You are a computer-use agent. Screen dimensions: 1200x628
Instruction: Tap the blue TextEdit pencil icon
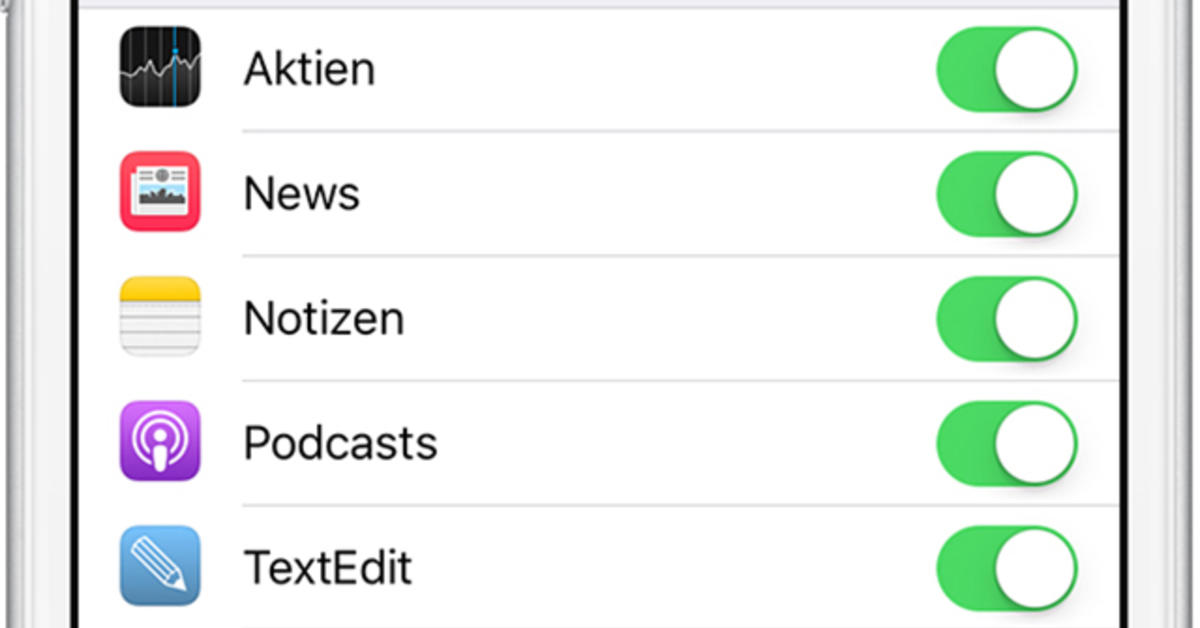160,567
